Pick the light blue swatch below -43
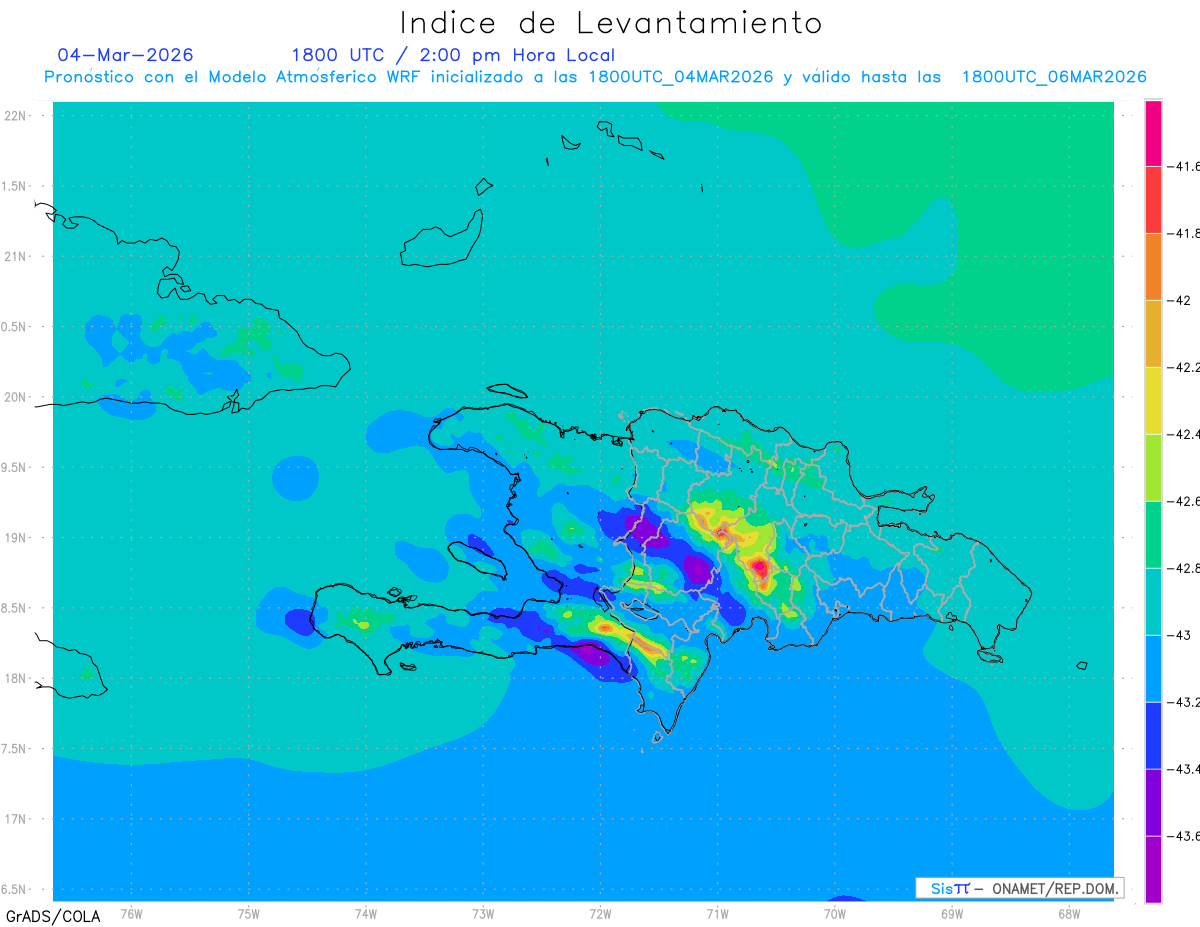The height and width of the screenshot is (927, 1200). (1153, 669)
